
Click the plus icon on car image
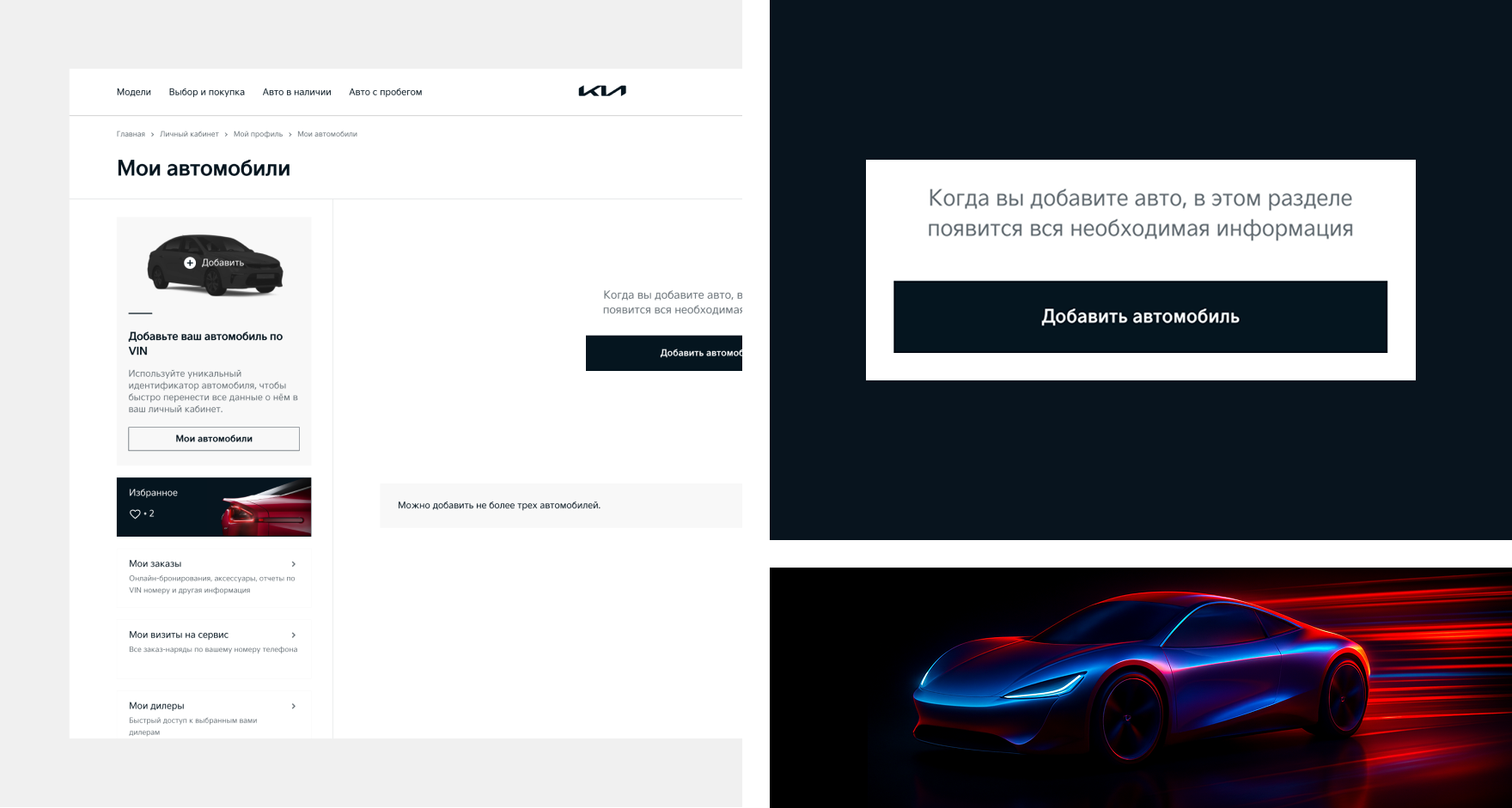[x=190, y=263]
